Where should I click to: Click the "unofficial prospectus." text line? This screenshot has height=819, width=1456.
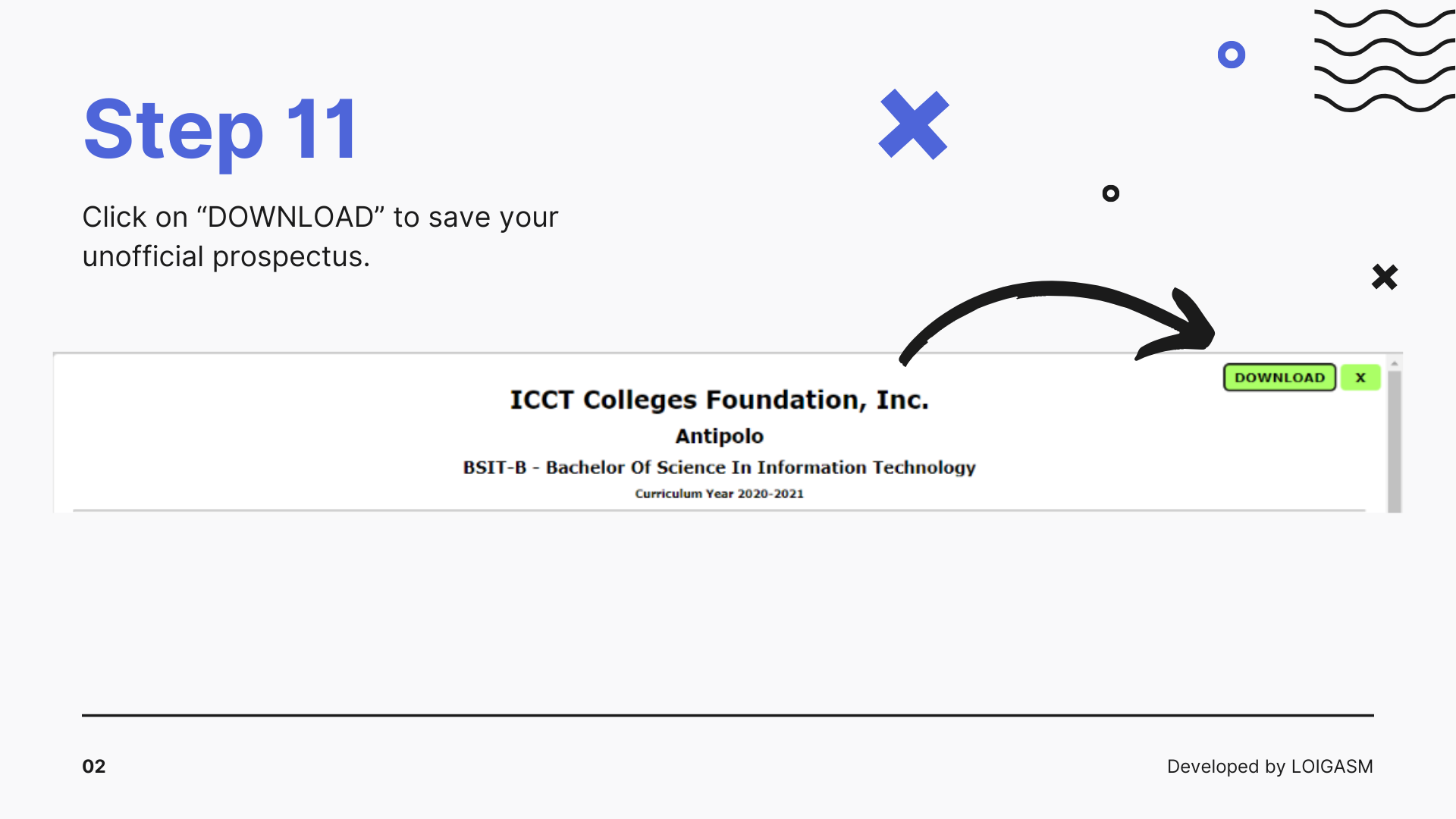pos(226,257)
